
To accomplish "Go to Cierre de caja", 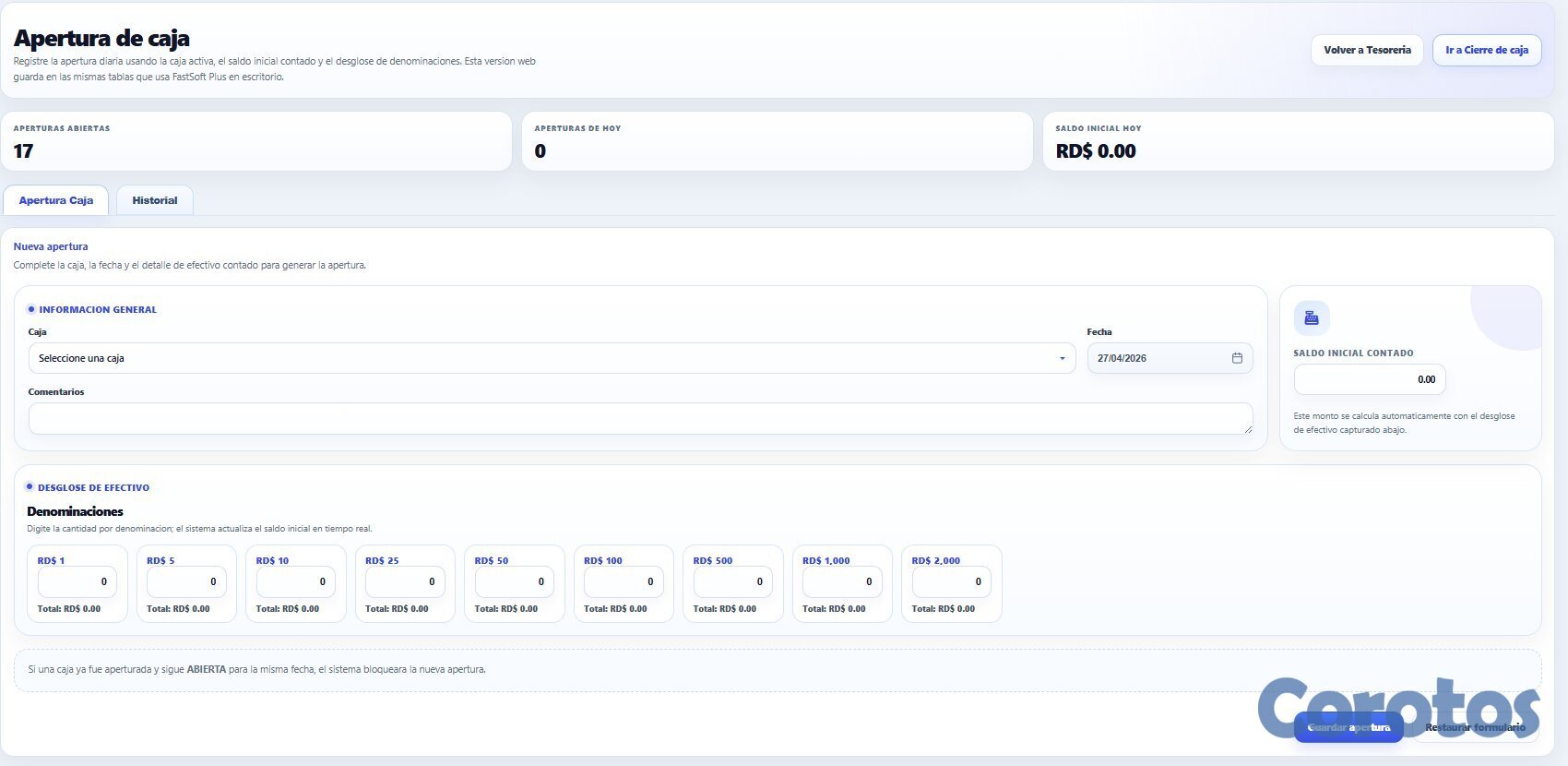I will (x=1486, y=50).
